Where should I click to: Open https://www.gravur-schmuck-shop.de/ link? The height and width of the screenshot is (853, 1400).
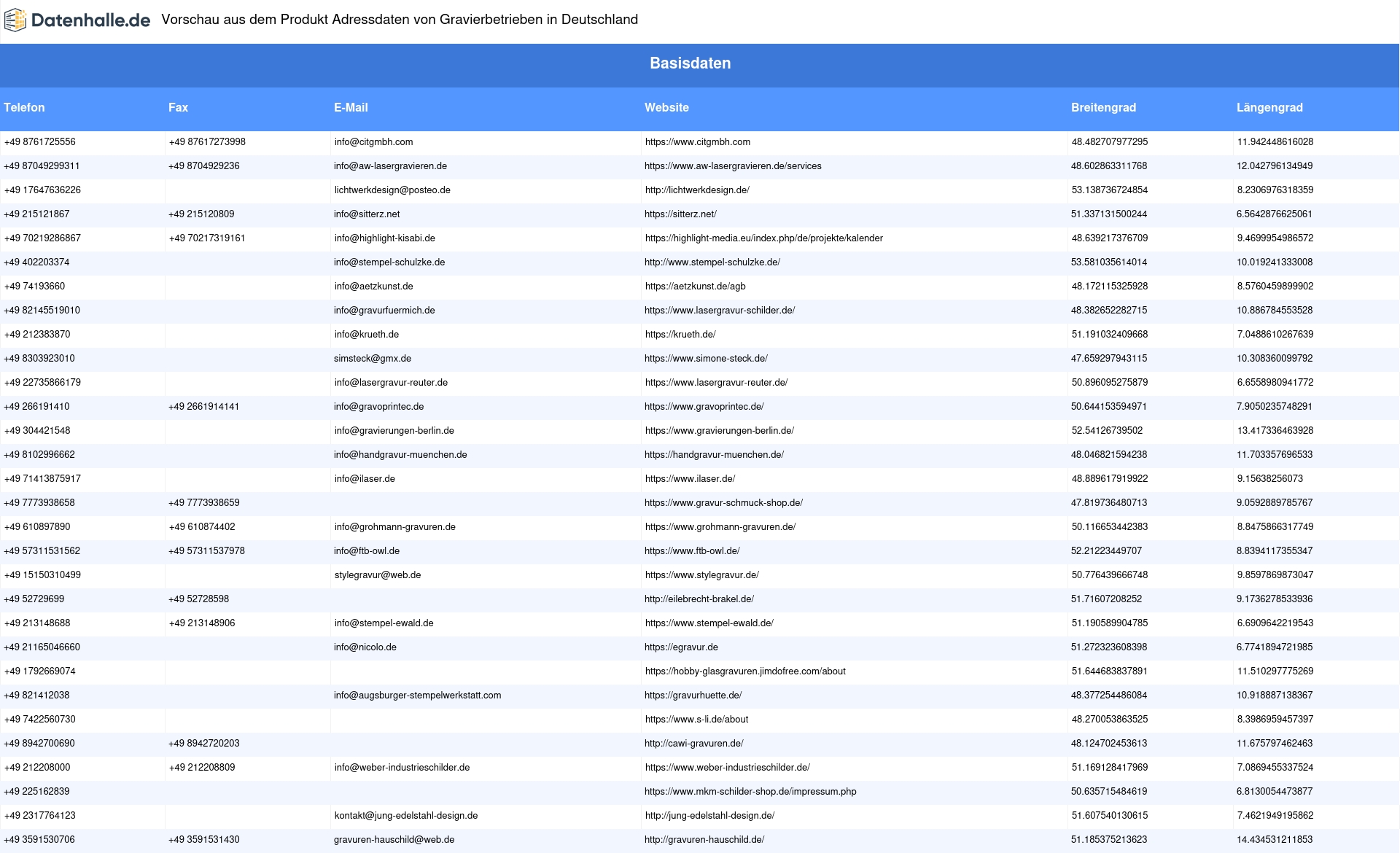pos(723,503)
